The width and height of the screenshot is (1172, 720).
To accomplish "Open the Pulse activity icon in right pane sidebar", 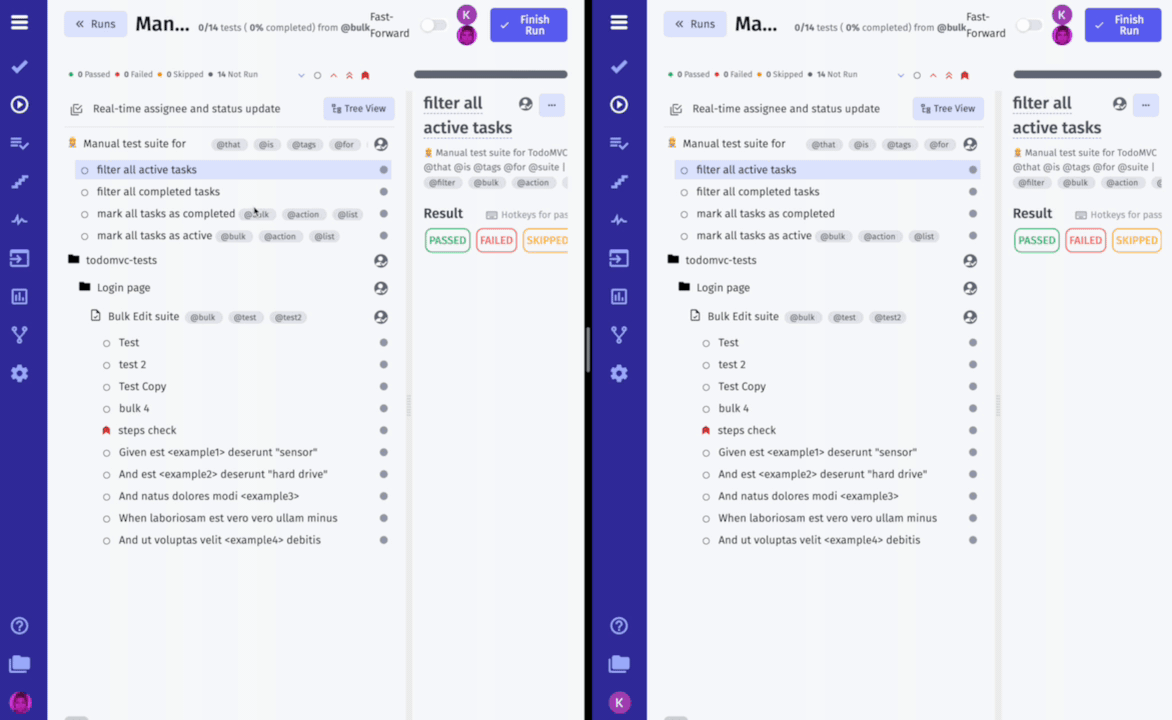I will [x=619, y=220].
